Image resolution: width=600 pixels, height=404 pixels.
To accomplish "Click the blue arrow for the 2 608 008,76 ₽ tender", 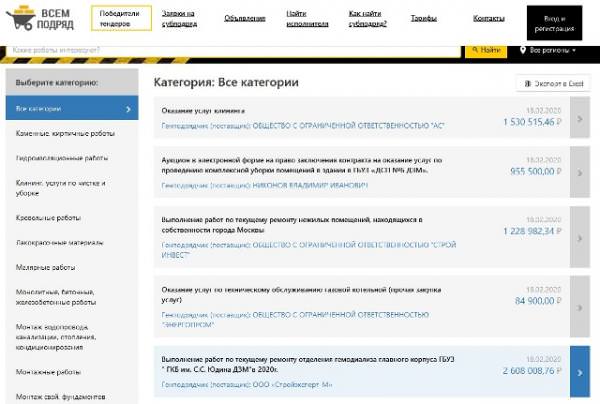I will pyautogui.click(x=580, y=373).
